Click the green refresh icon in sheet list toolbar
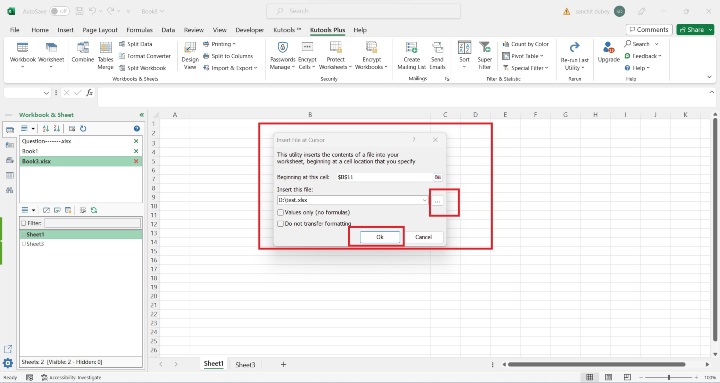This screenshot has width=720, height=383. point(94,210)
